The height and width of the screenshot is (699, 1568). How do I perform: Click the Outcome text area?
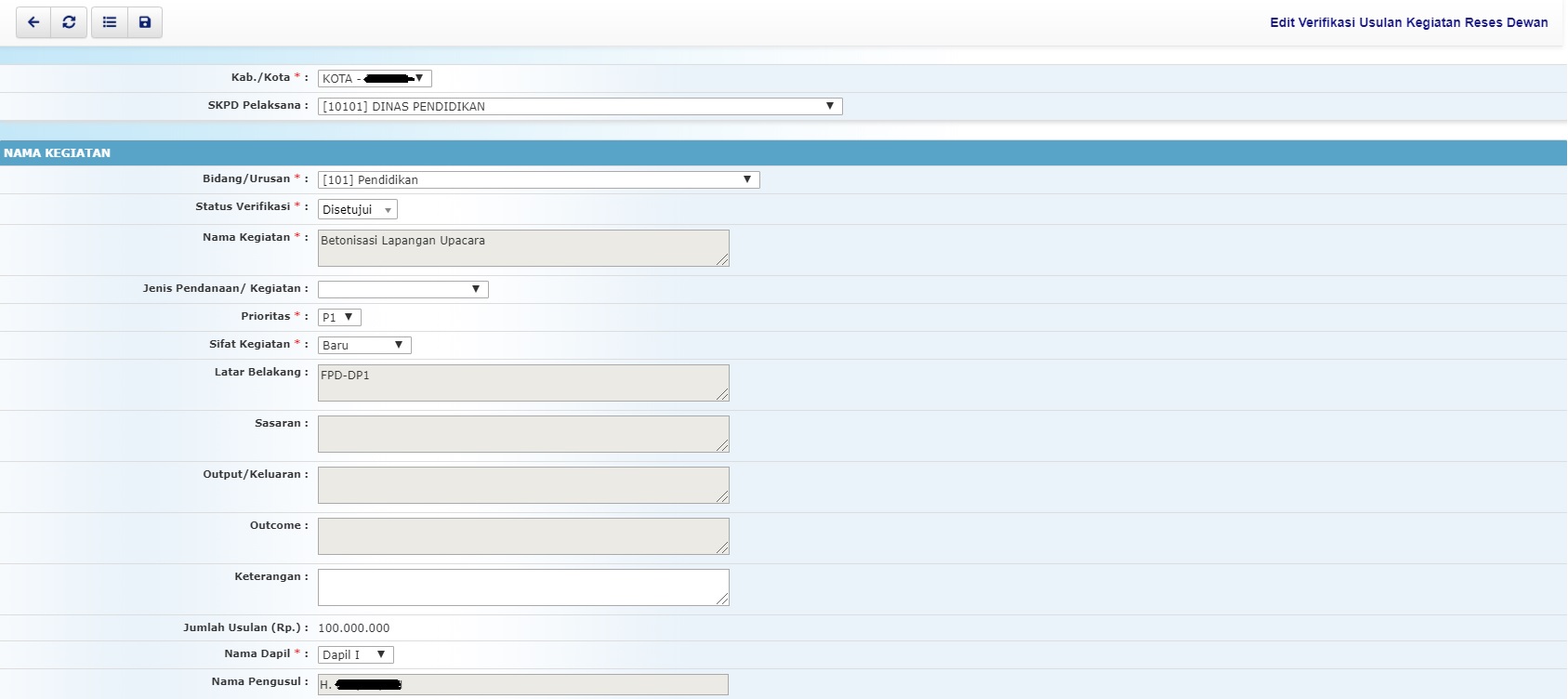coord(522,536)
